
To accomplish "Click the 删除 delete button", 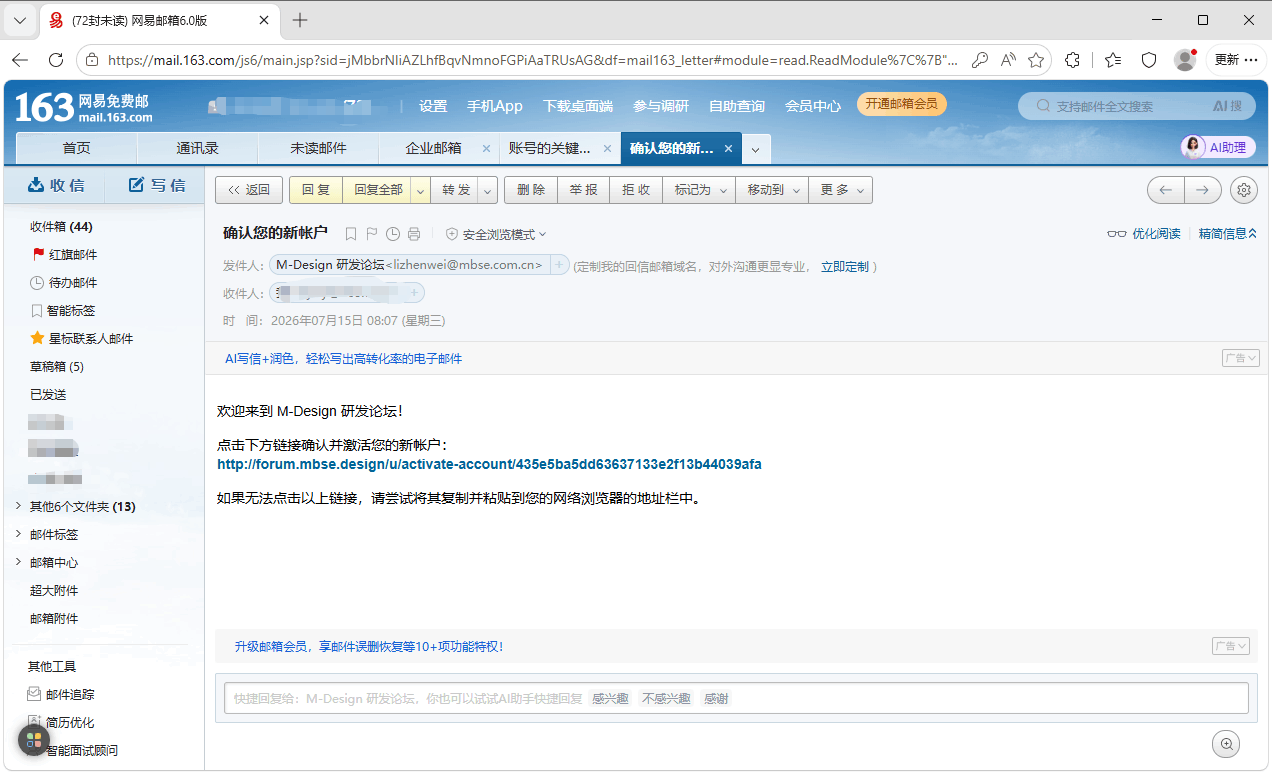I will tap(531, 190).
